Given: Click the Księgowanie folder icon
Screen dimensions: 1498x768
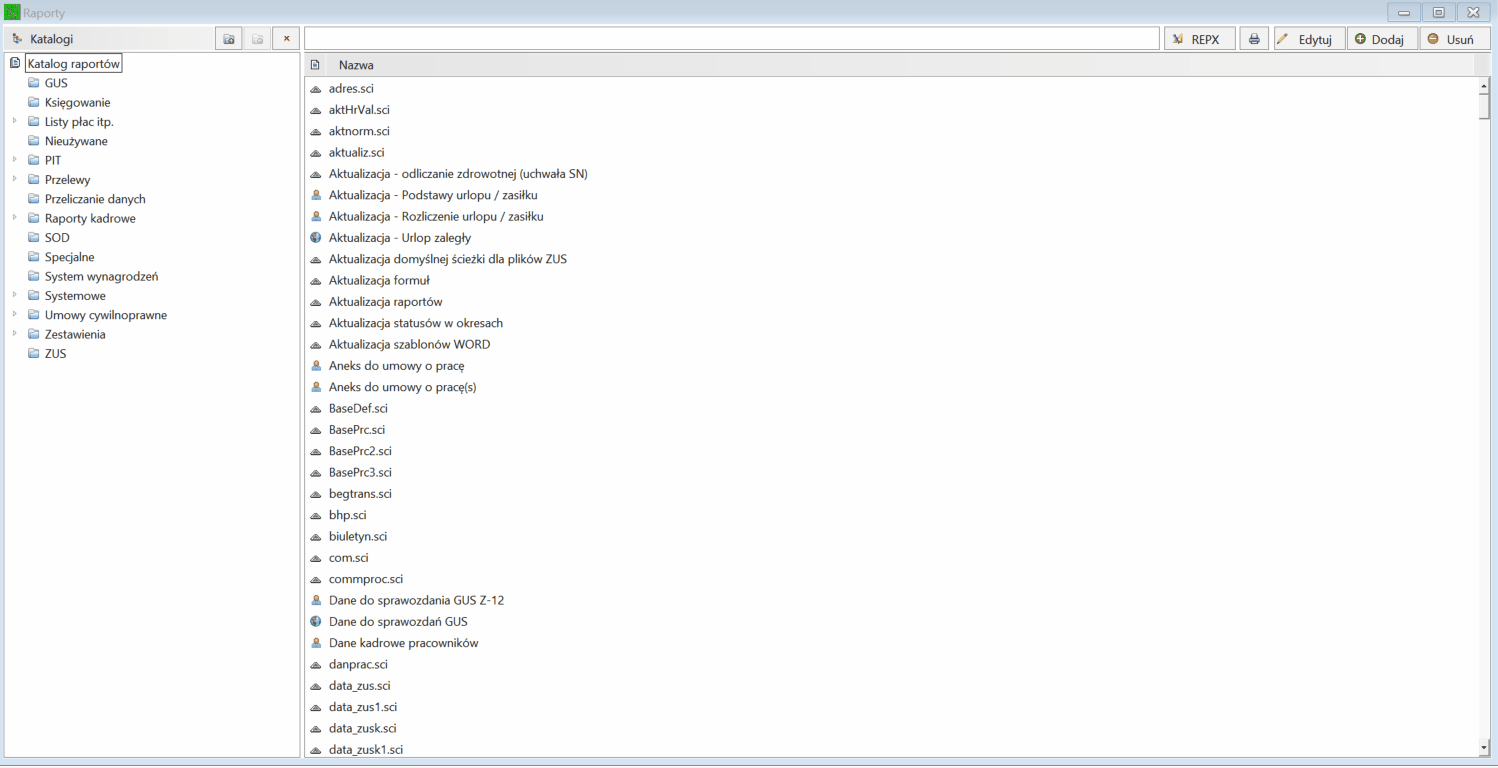Looking at the screenshot, I should 34,102.
